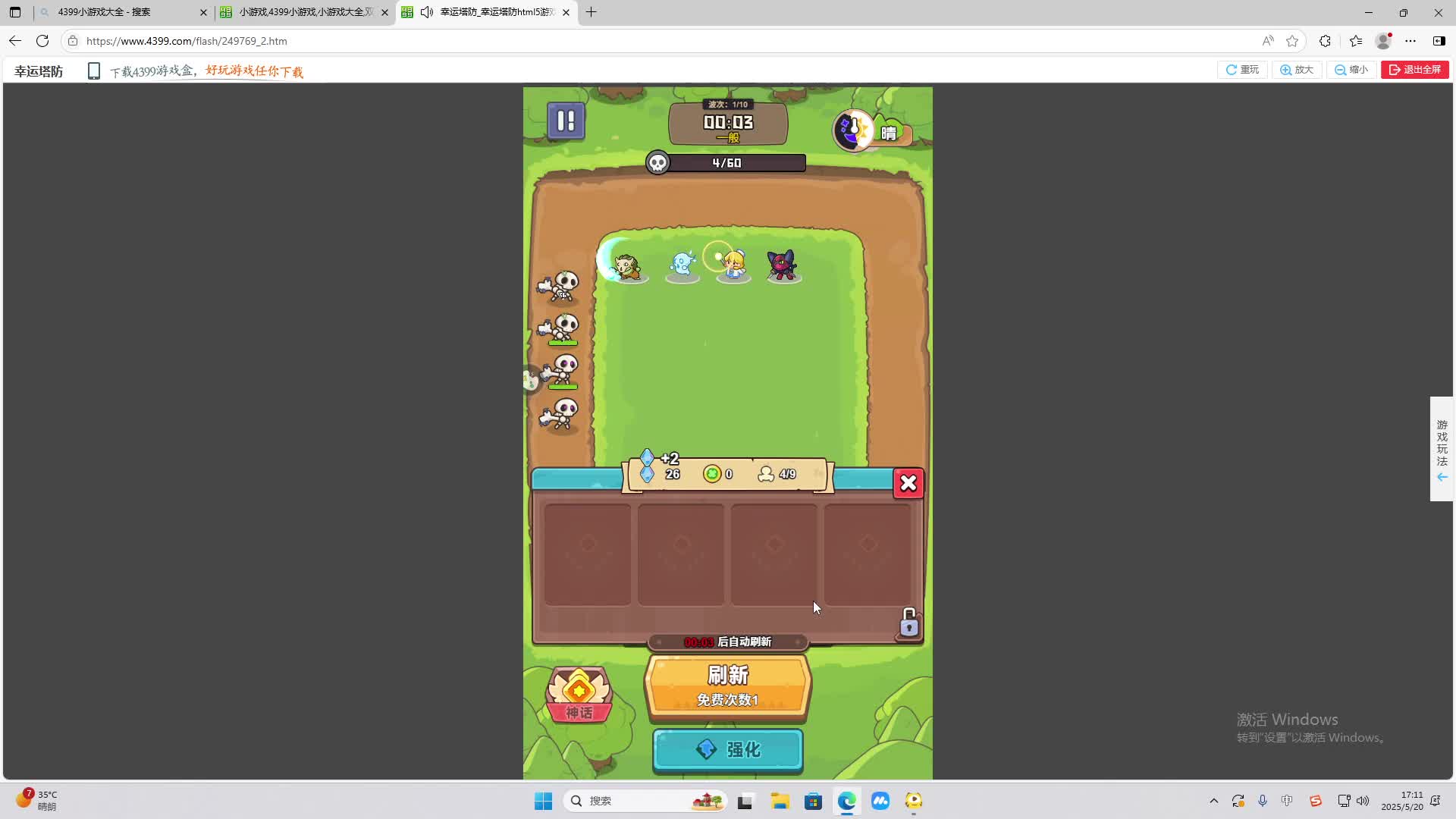Click the weather clock icon
Image resolution: width=1456 pixels, height=819 pixels.
coord(853,130)
